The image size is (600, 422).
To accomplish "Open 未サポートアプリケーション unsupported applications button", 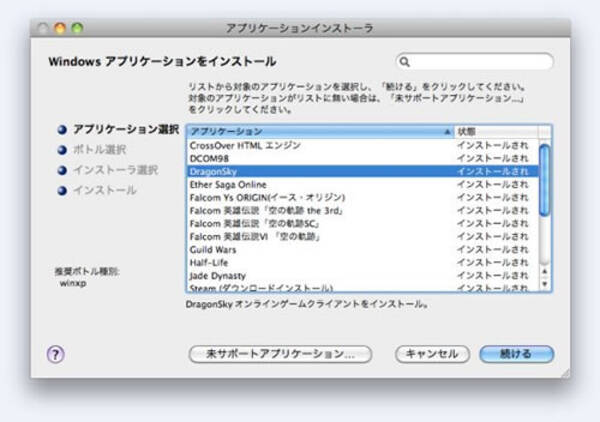I will click(280, 354).
